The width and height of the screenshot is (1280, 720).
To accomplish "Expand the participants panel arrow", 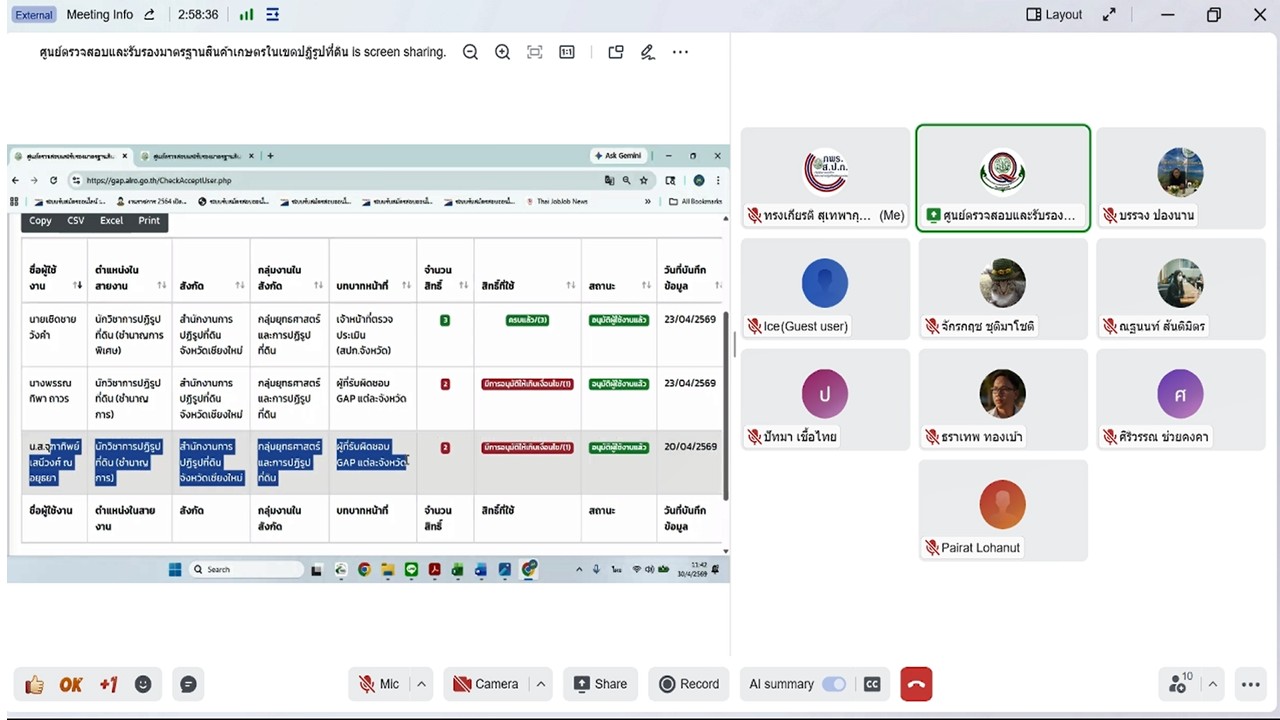I will click(1213, 684).
